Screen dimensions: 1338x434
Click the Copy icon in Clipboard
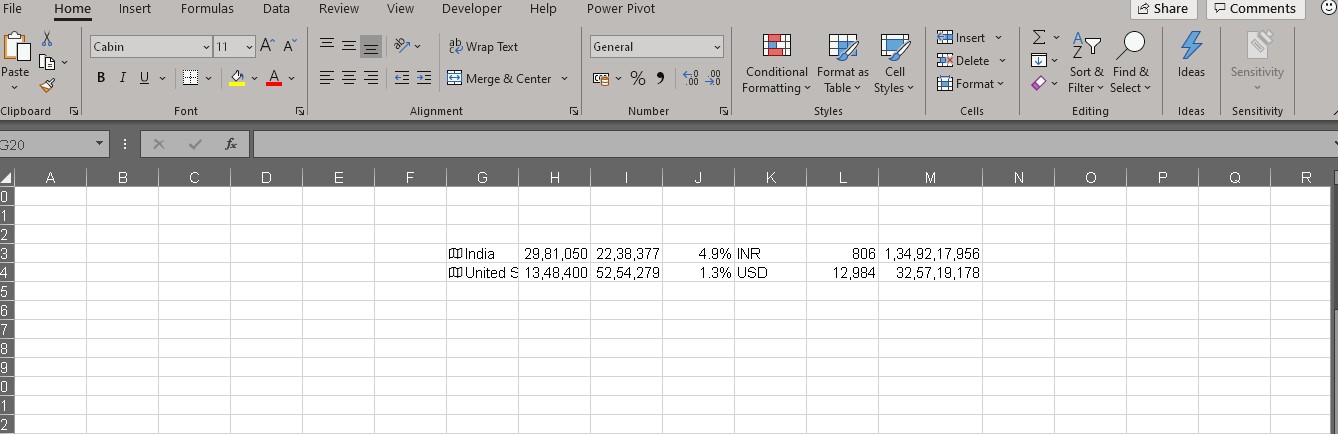46,62
